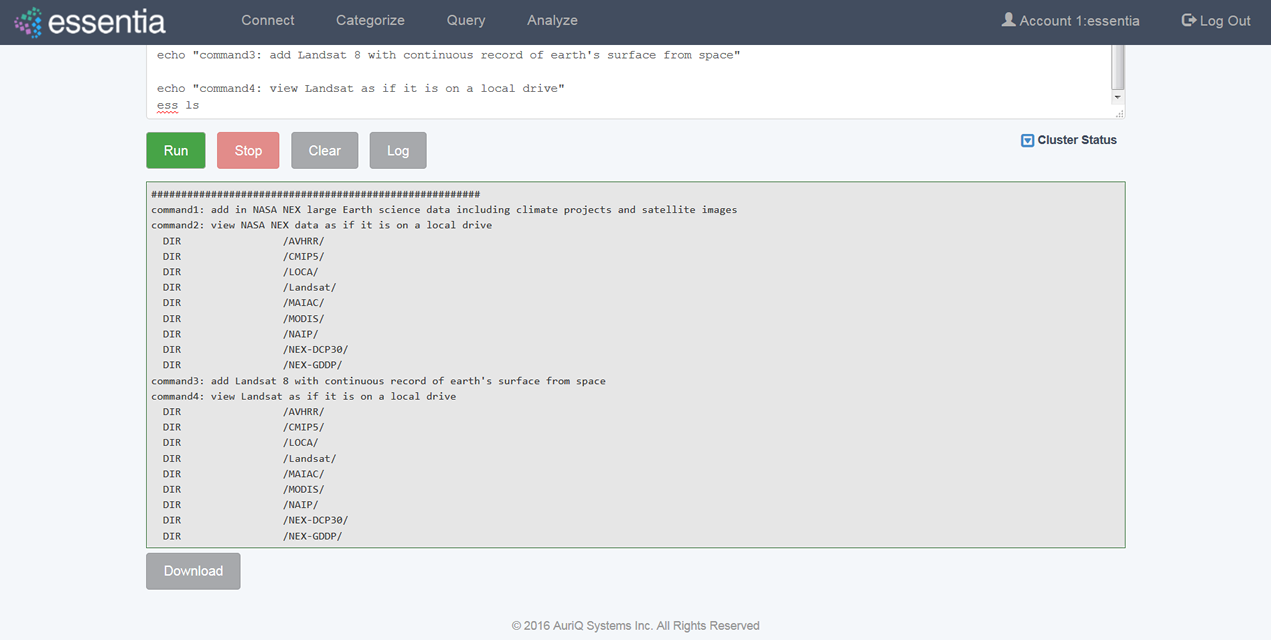The image size is (1271, 640).
Task: Click the first /NEX-GDDP/ output entry
Action: [312, 365]
